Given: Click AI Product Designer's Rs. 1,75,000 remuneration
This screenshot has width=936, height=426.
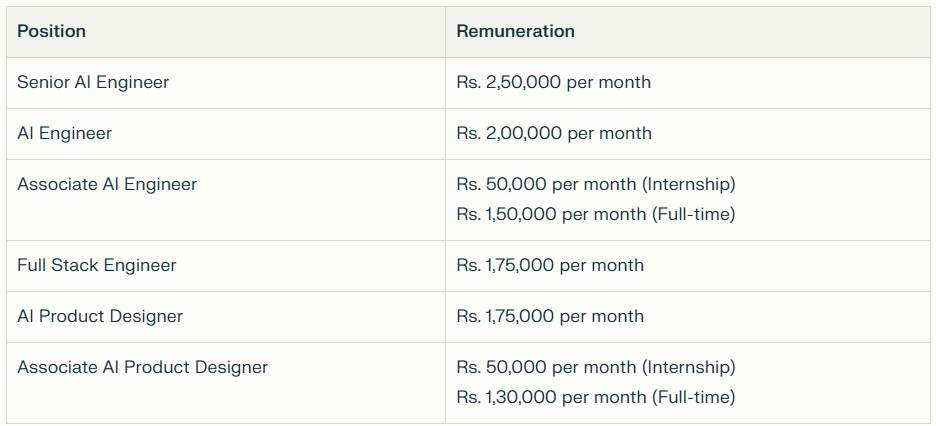Looking at the screenshot, I should click(x=550, y=316).
